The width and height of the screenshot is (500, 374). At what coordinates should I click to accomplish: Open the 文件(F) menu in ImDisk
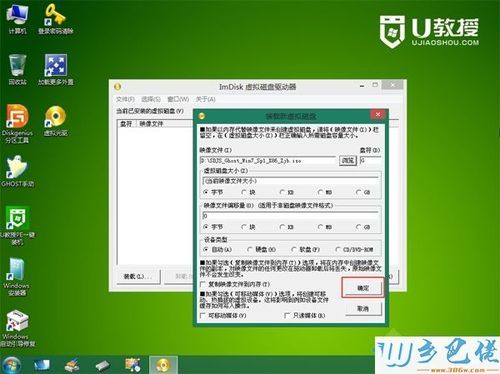click(x=125, y=99)
